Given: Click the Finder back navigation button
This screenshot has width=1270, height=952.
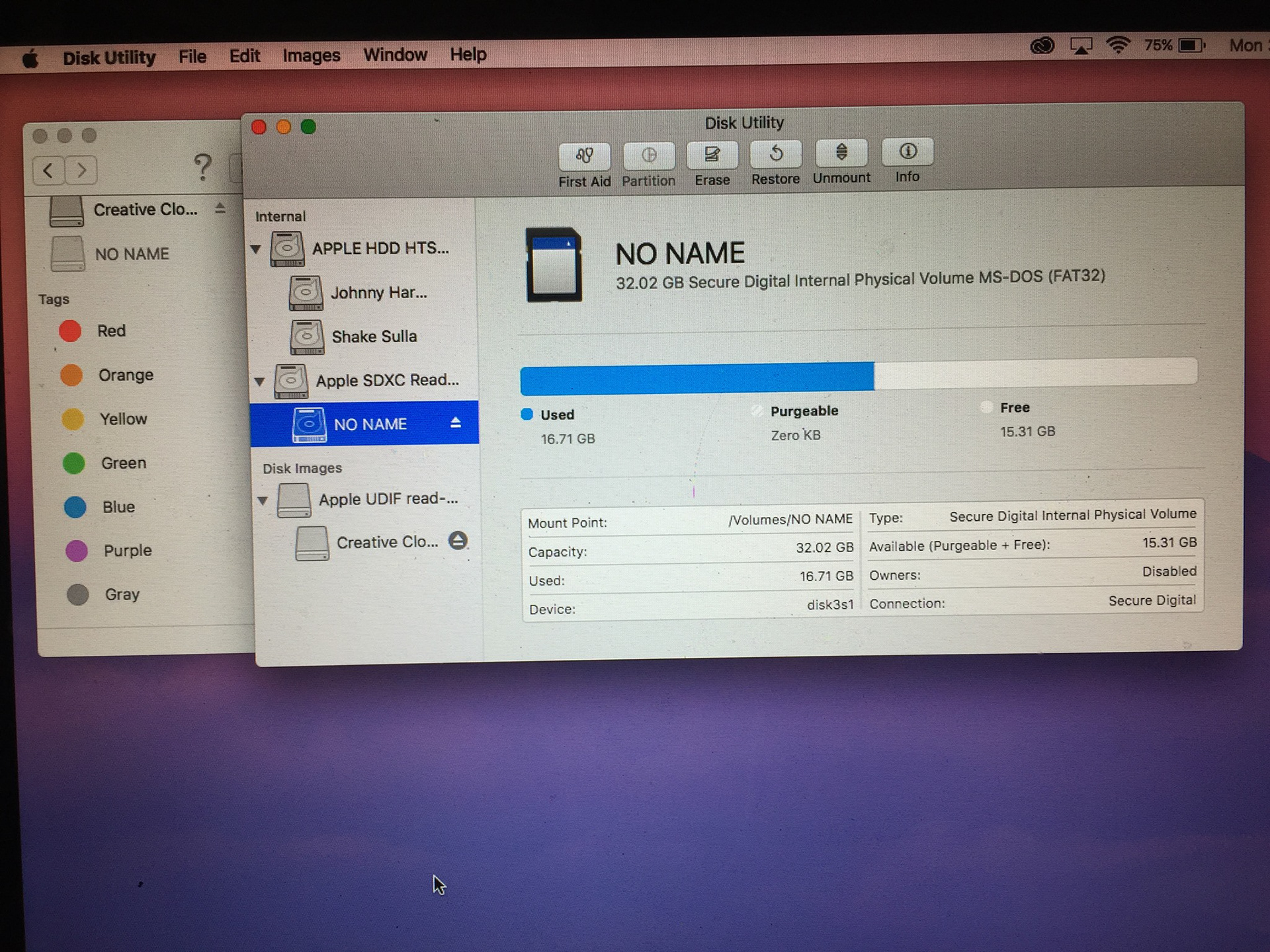Looking at the screenshot, I should click(x=48, y=171).
